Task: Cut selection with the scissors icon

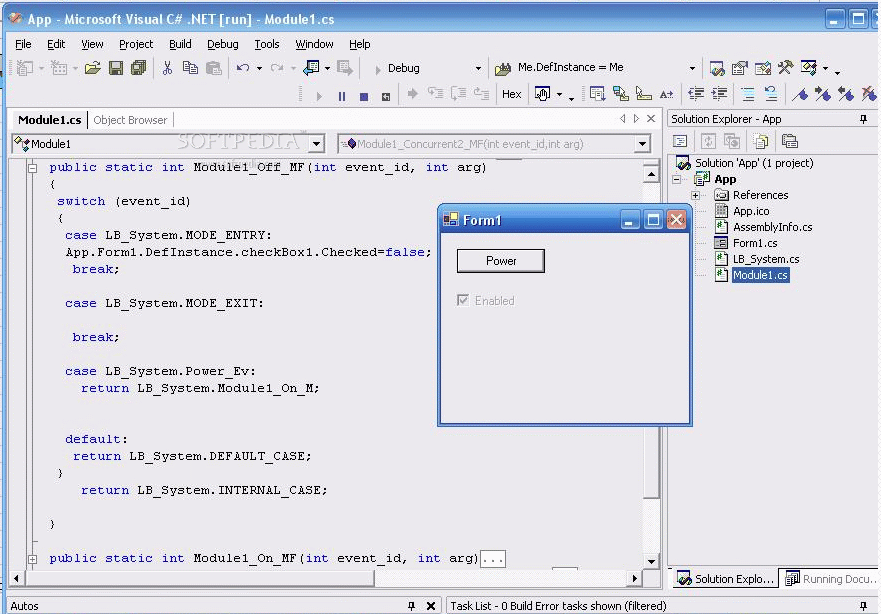Action: coord(167,68)
